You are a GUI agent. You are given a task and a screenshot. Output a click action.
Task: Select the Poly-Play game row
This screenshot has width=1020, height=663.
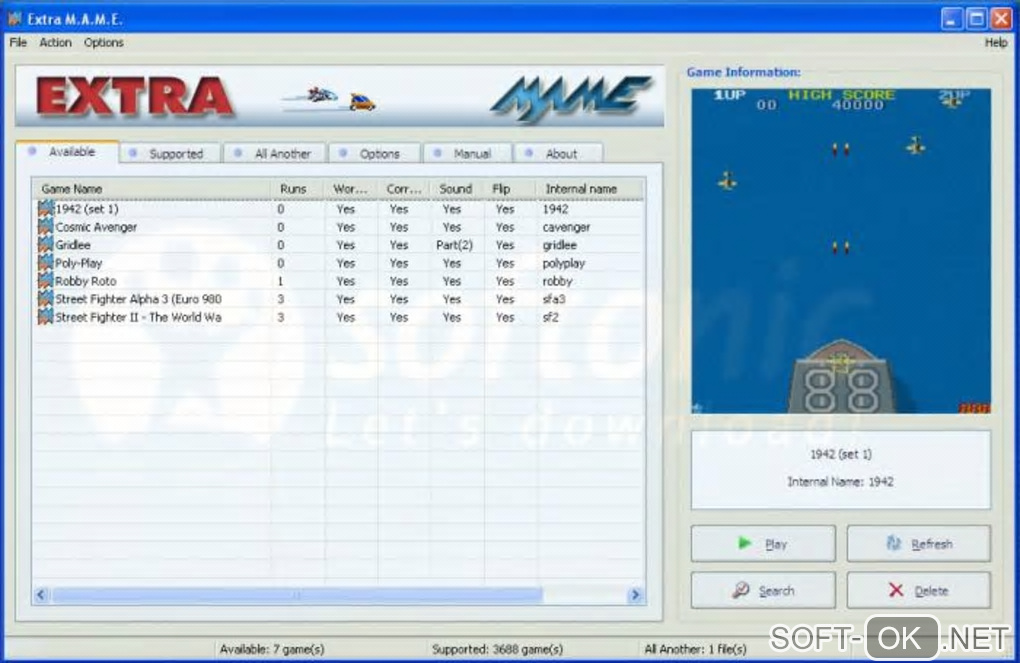pos(338,263)
